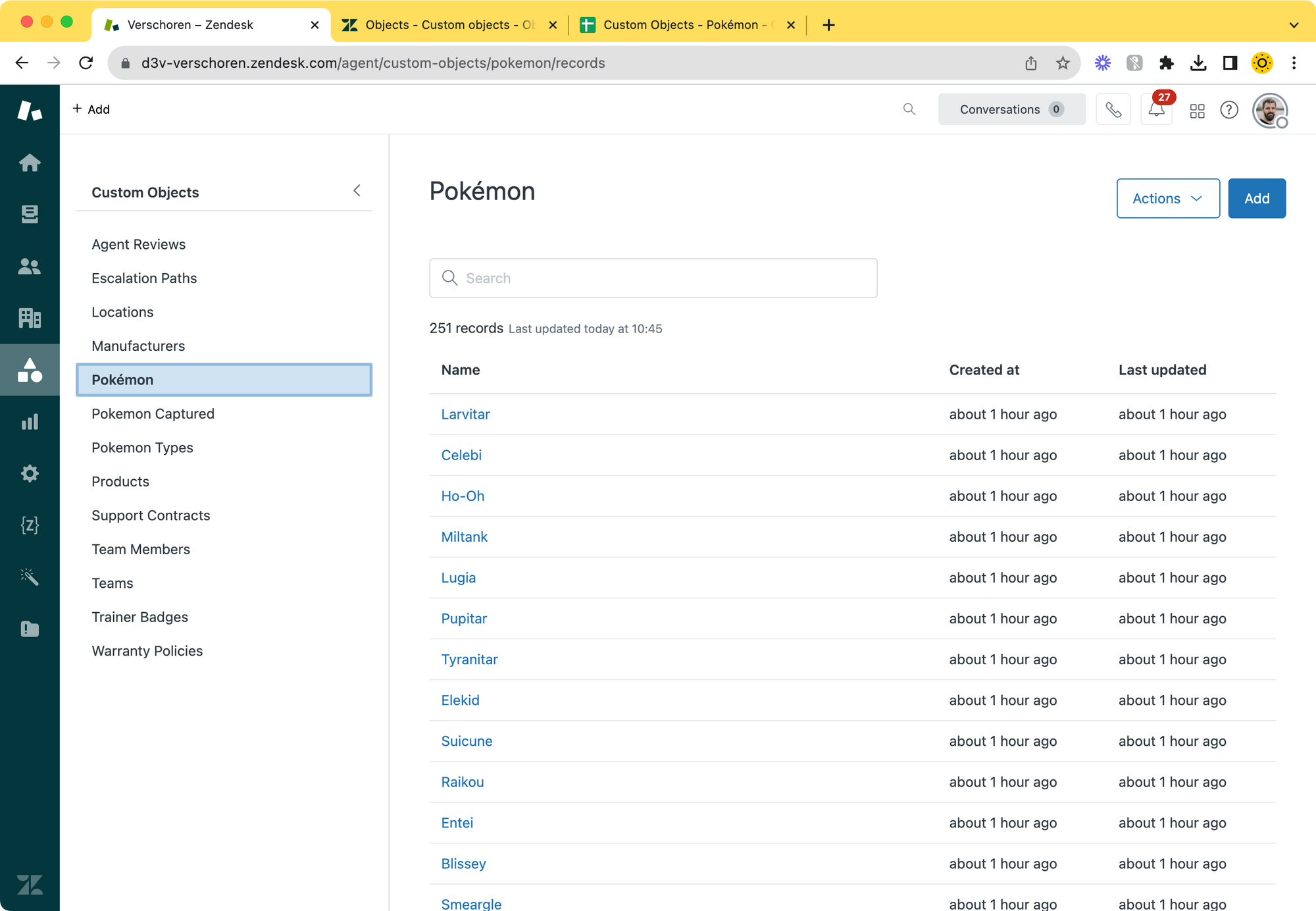Open the Conversations button
1316x911 pixels.
pyautogui.click(x=1011, y=109)
